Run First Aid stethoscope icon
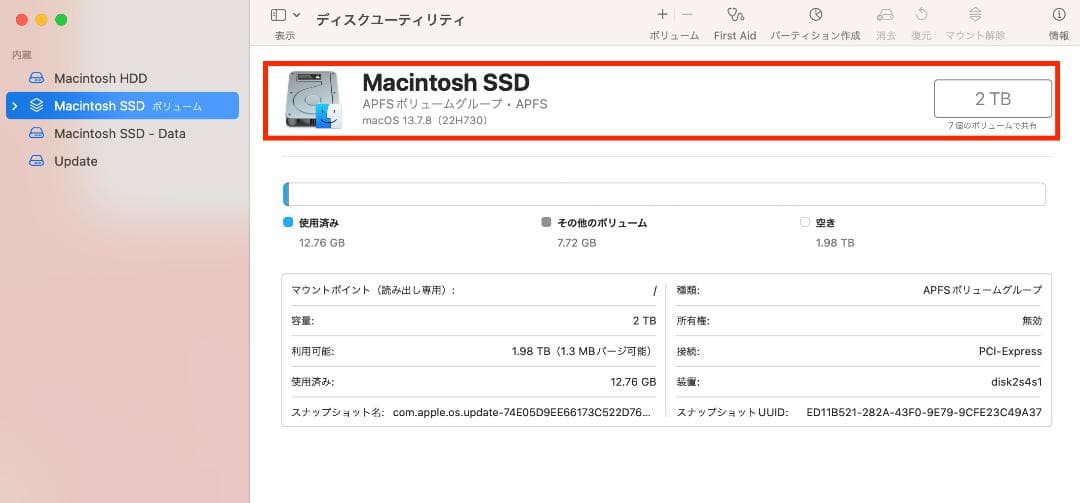The image size is (1080, 503). pyautogui.click(x=735, y=14)
